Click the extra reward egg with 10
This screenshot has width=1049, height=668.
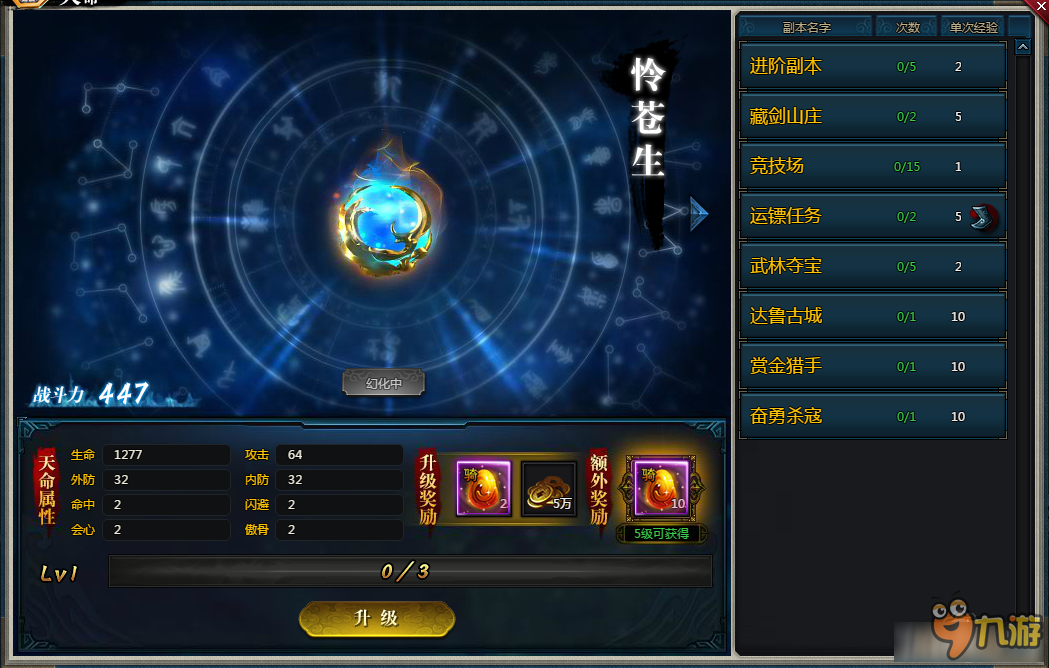click(661, 489)
